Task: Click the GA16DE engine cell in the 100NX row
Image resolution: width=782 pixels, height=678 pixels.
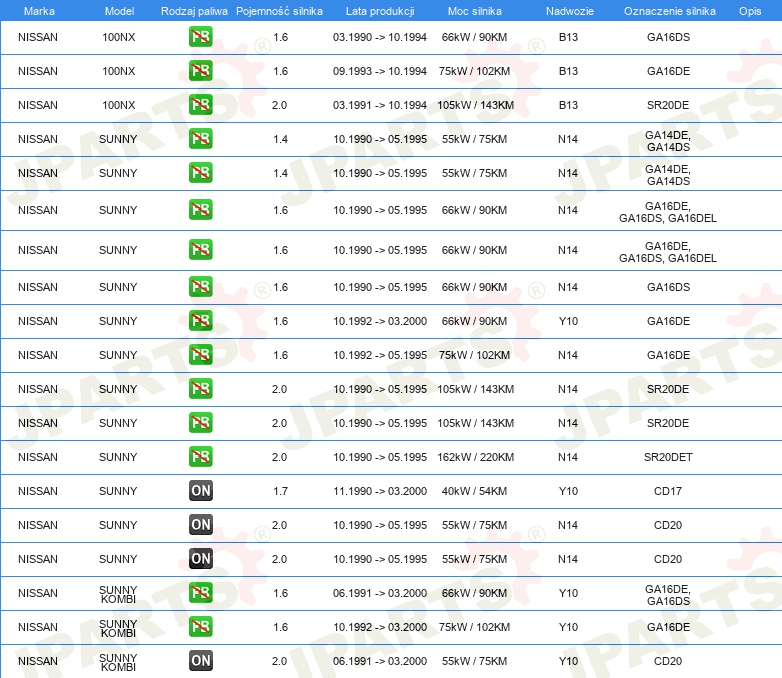Action: pyautogui.click(x=668, y=71)
